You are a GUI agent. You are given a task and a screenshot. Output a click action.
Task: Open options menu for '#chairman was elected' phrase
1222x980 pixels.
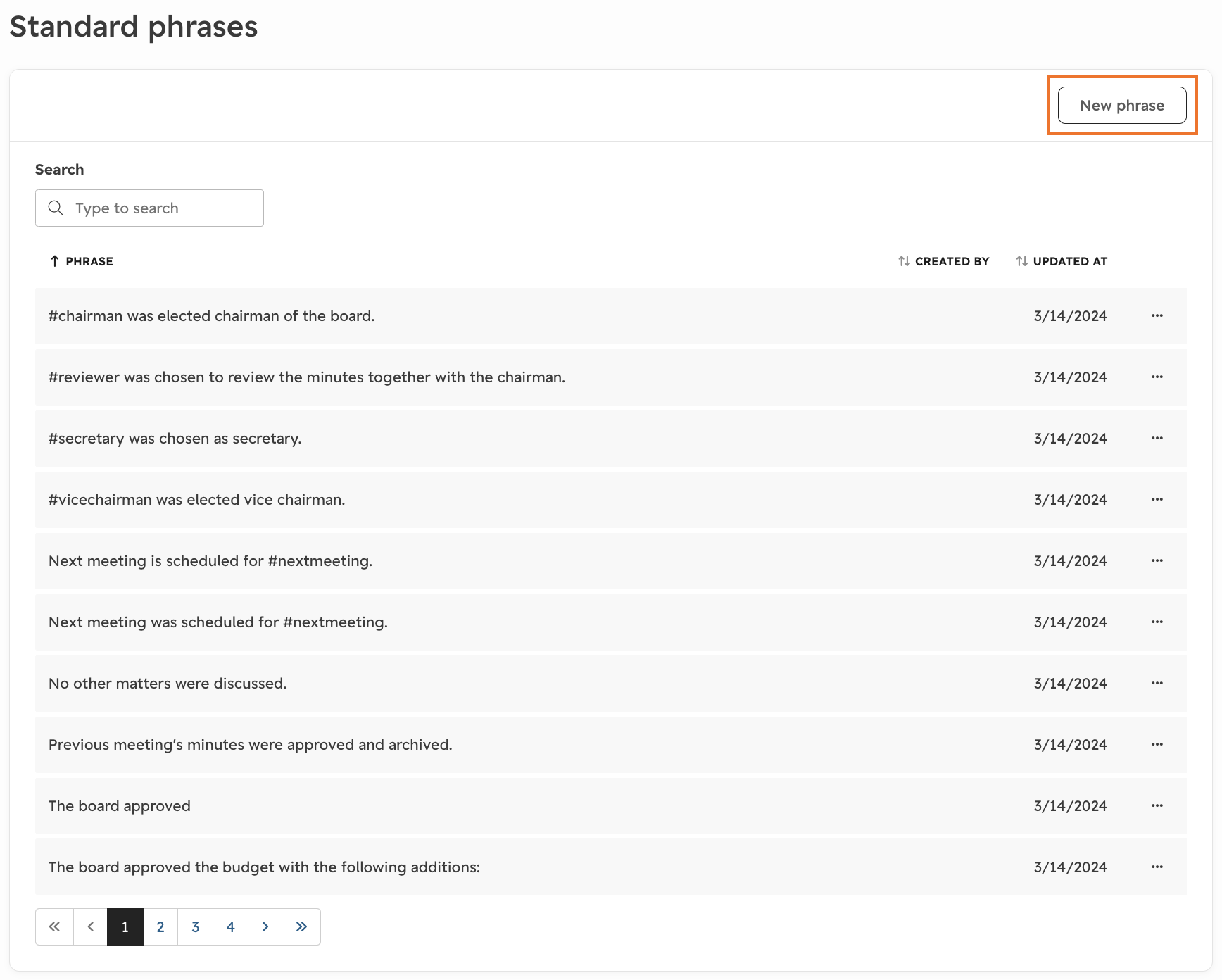click(x=1157, y=316)
